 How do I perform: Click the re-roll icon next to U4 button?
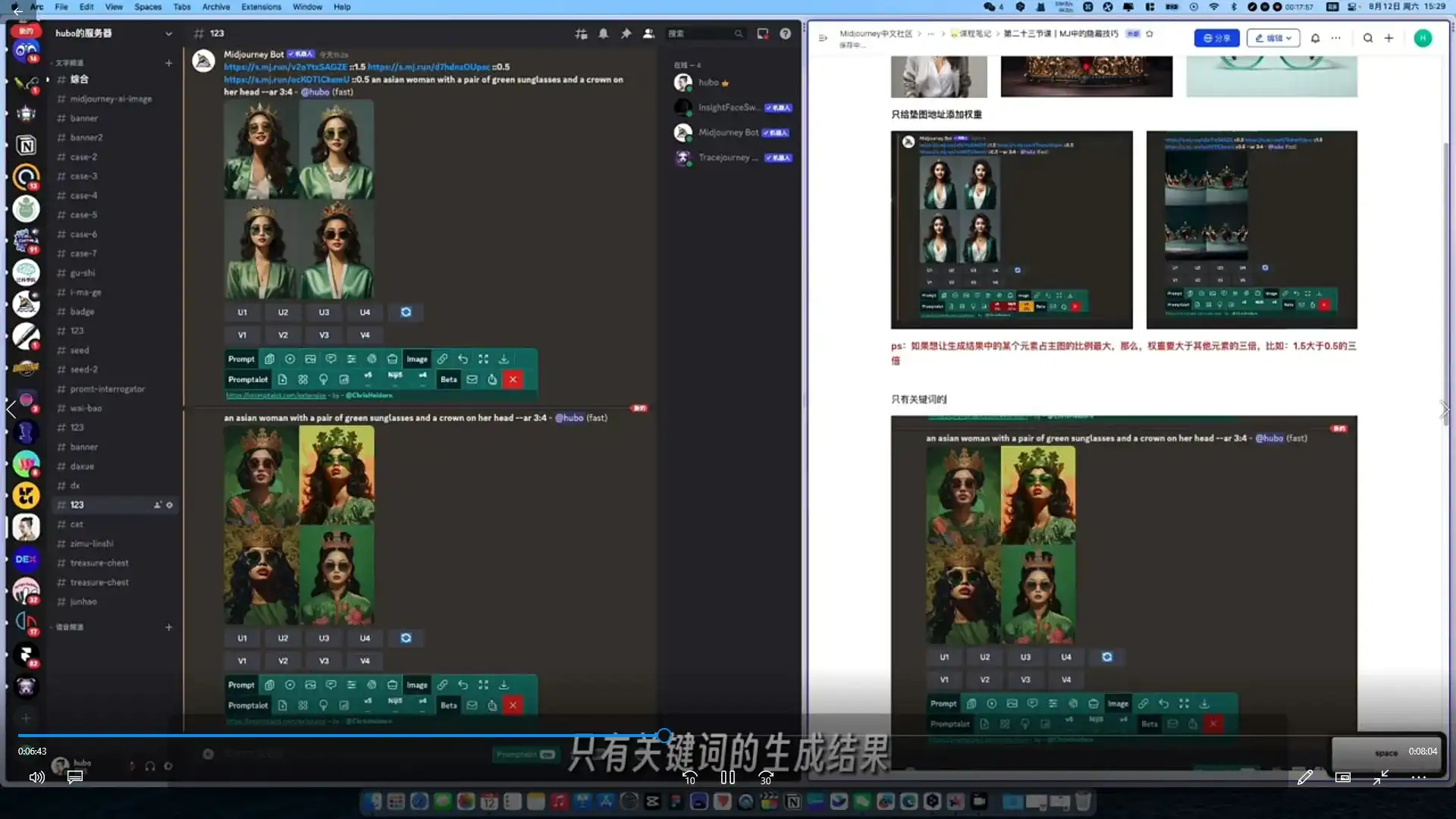click(x=406, y=312)
